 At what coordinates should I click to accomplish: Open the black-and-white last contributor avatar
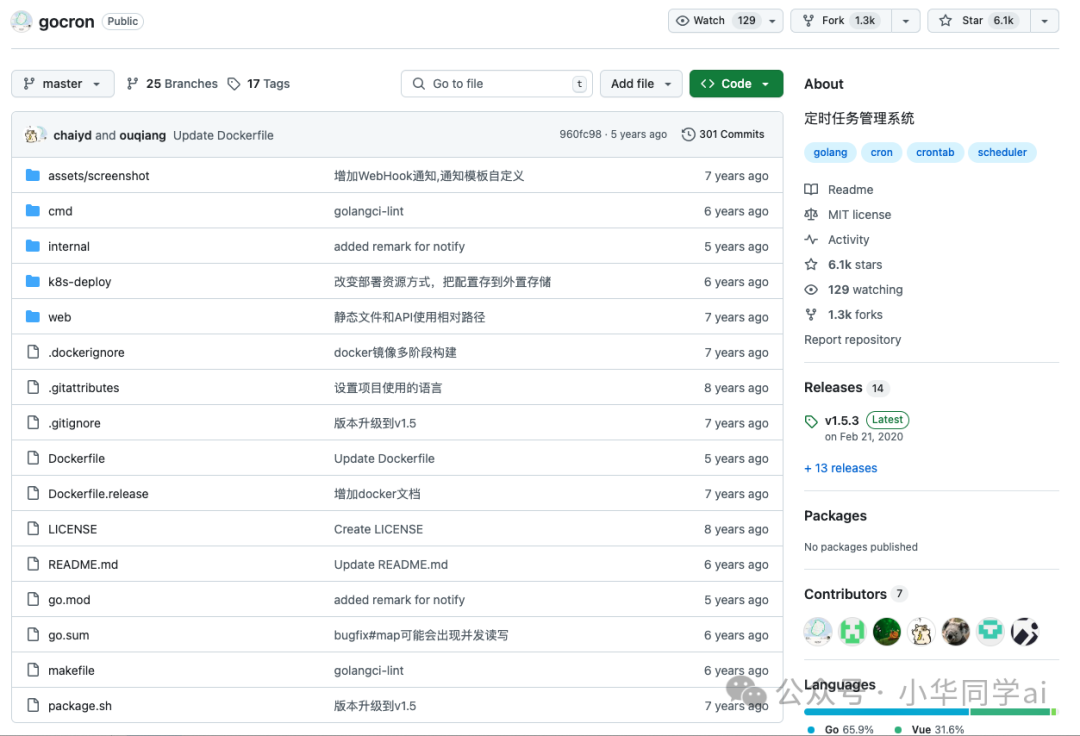(1024, 631)
